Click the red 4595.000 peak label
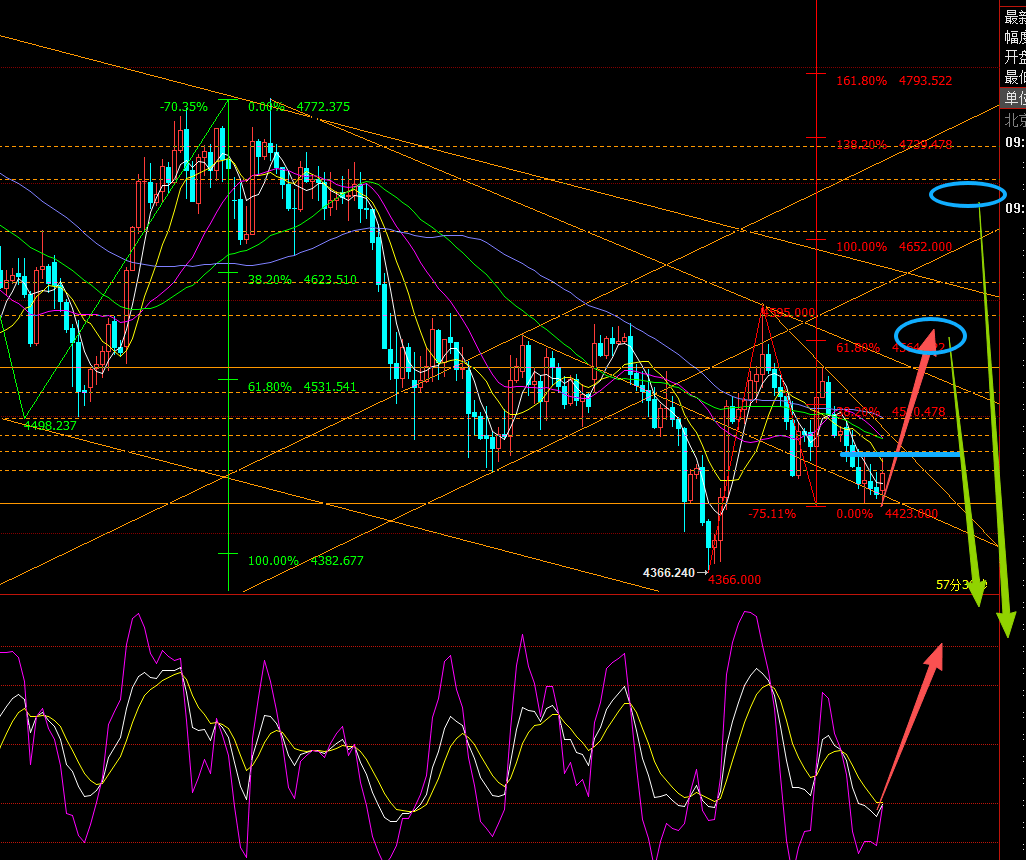The height and width of the screenshot is (860, 1026). (788, 312)
